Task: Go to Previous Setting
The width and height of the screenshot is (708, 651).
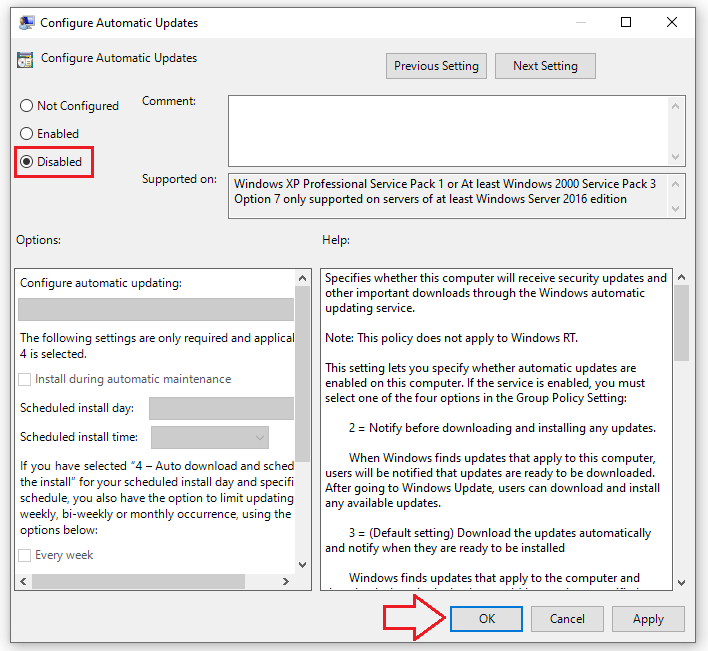Action: pyautogui.click(x=436, y=66)
